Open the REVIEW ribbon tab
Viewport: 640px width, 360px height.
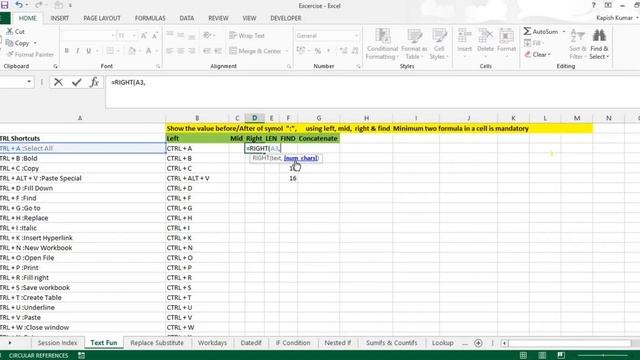[x=218, y=18]
